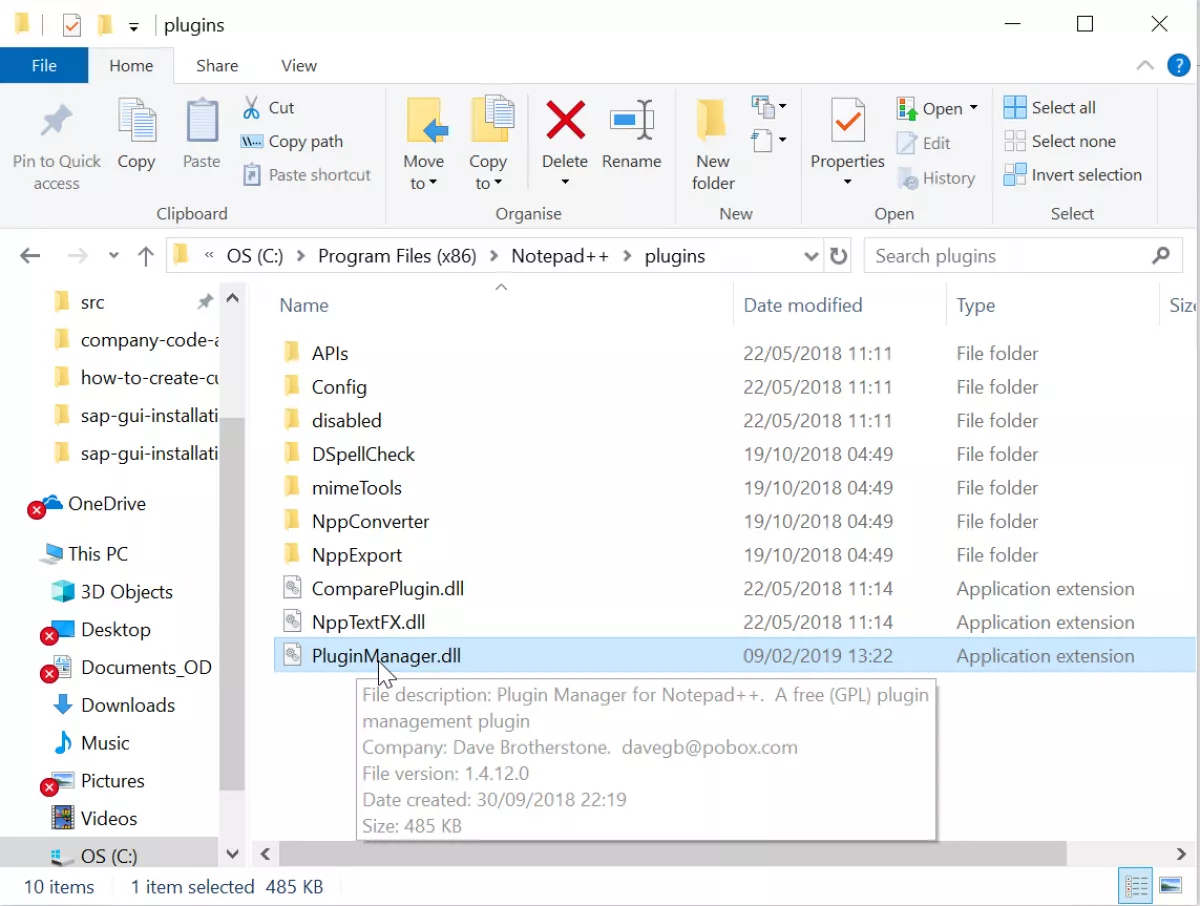This screenshot has width=1200, height=906.
Task: Click OS (C:) in address bar
Action: tap(255, 256)
